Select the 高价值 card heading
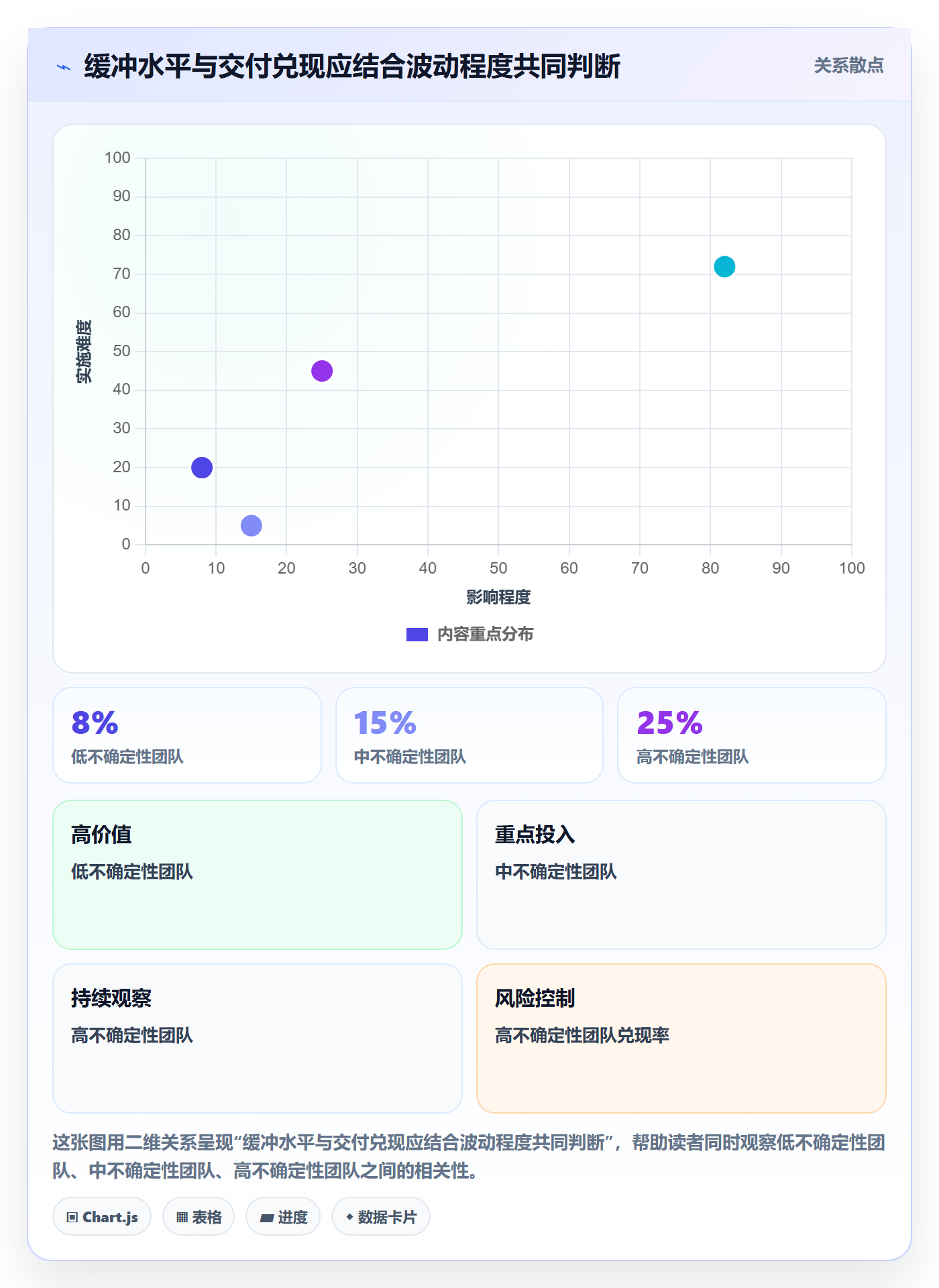939x1288 pixels. pos(101,835)
